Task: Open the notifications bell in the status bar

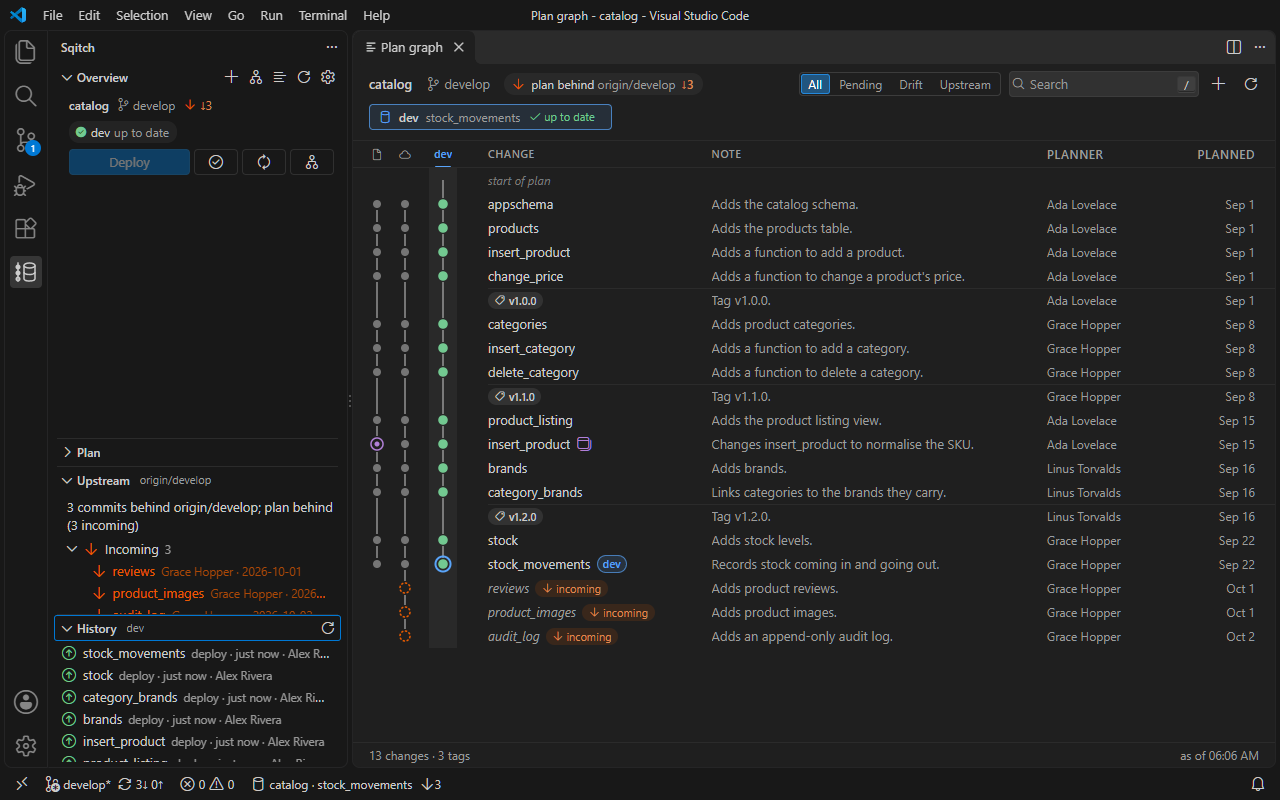Action: [x=1258, y=784]
